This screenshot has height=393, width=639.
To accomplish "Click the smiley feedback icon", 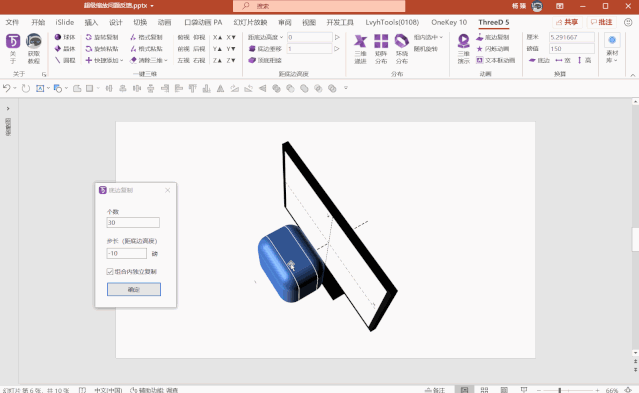I will pyautogui.click(x=628, y=22).
